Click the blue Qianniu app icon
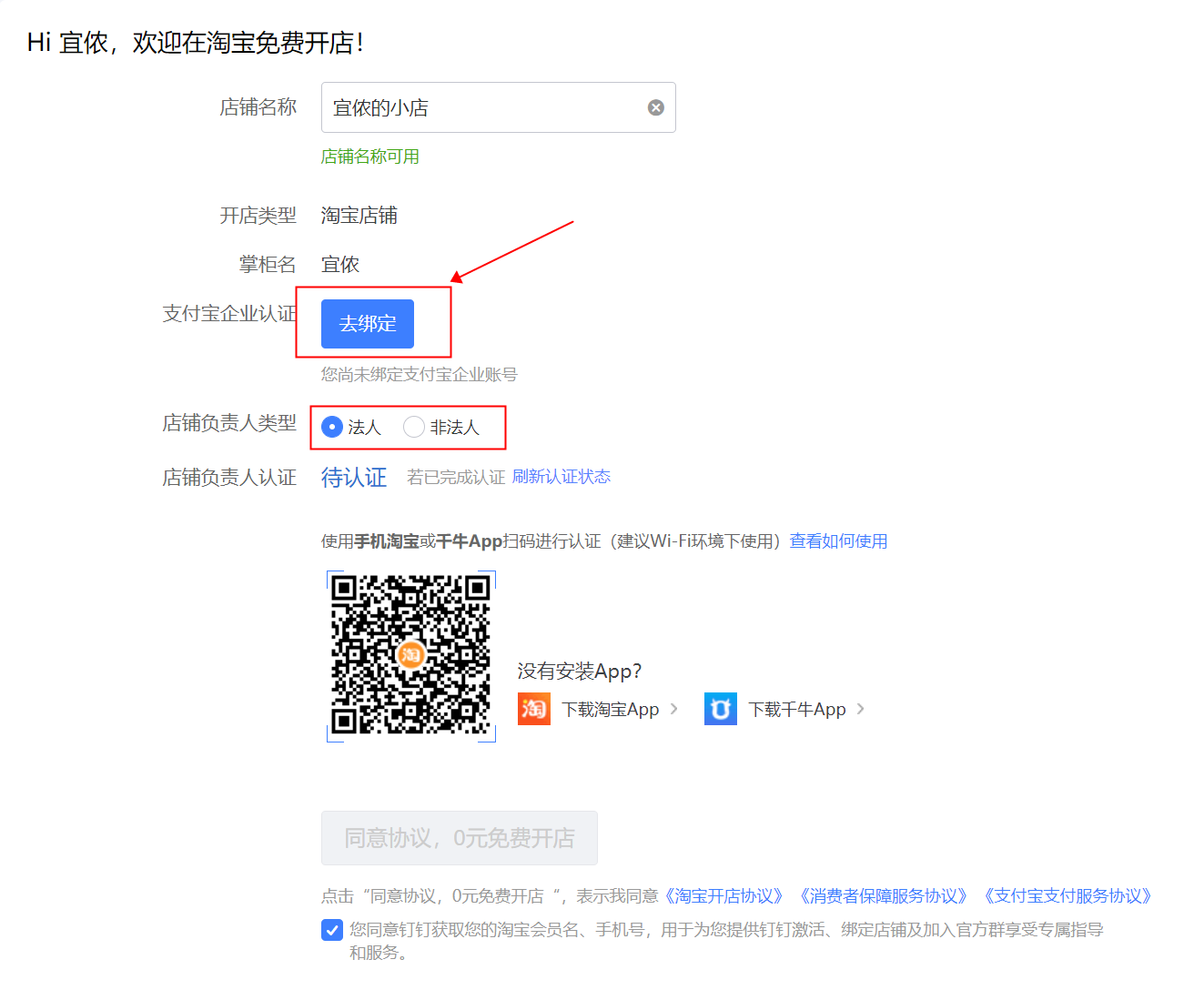This screenshot has width=1204, height=1000. tap(721, 709)
